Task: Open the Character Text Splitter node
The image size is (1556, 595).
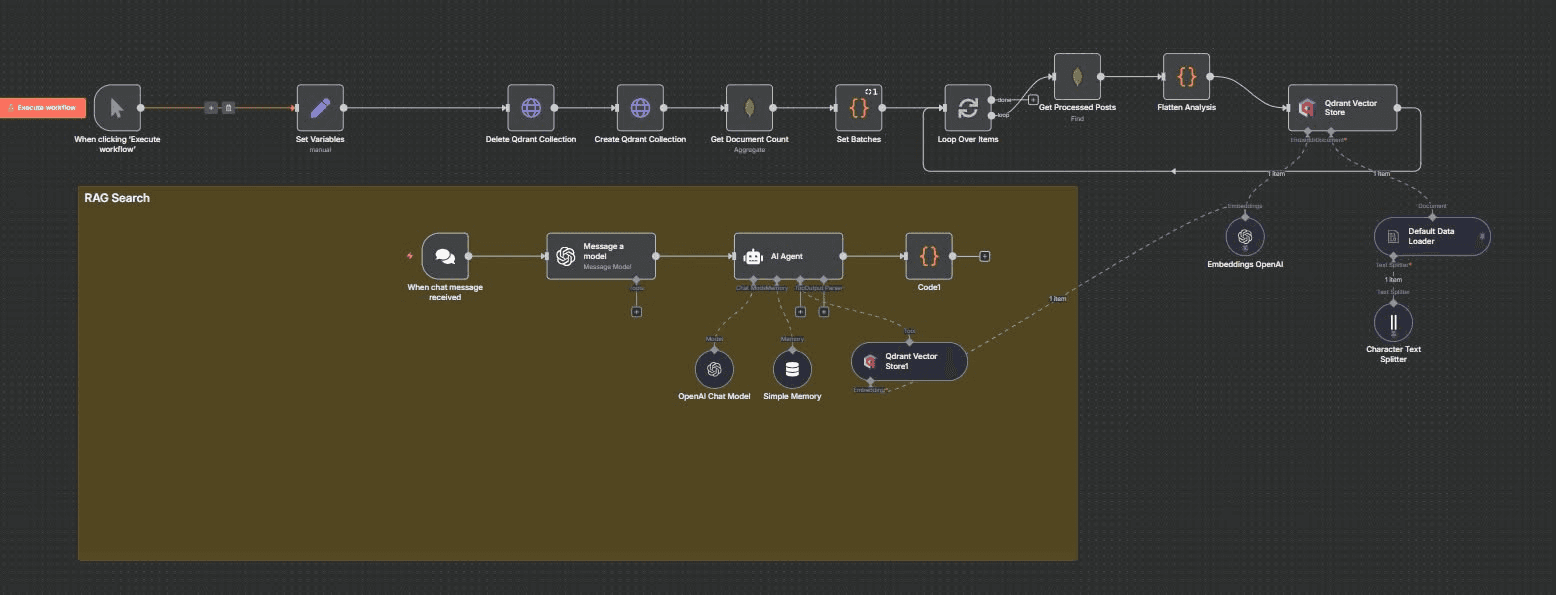Action: pos(1393,323)
